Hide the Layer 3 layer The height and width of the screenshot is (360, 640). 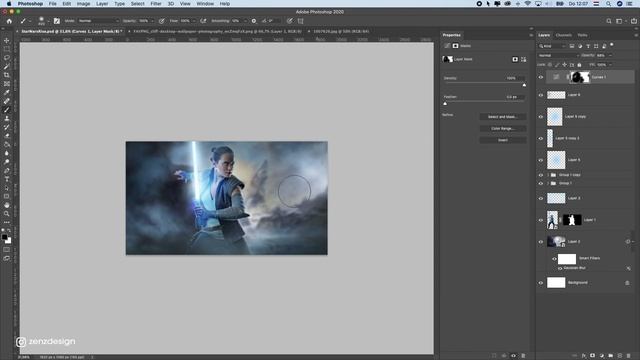click(541, 198)
